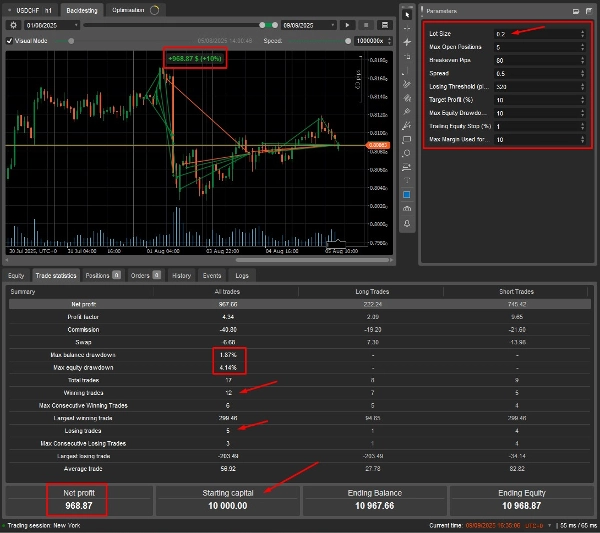The image size is (600, 533).
Task: Click the Long Trades column header
Action: pyautogui.click(x=372, y=292)
